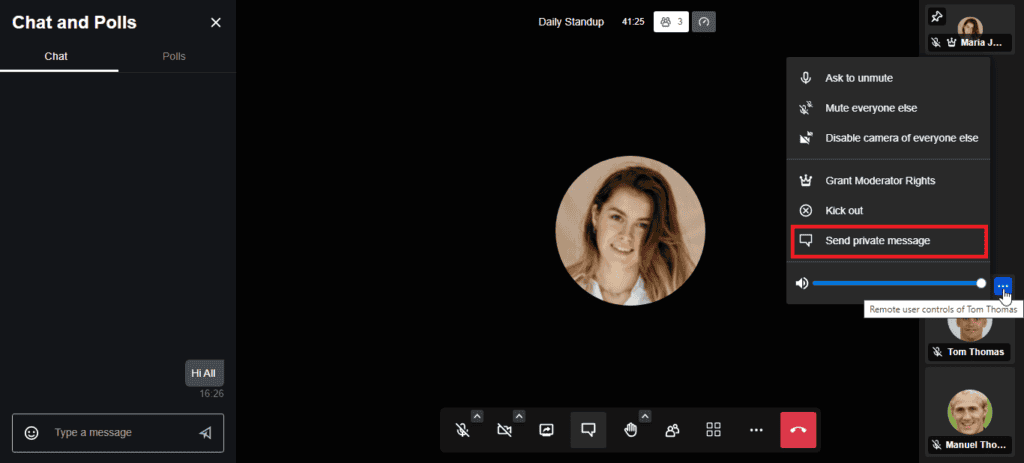Click the participant count button showing 3
Image resolution: width=1024 pixels, height=463 pixels.
coord(671,22)
